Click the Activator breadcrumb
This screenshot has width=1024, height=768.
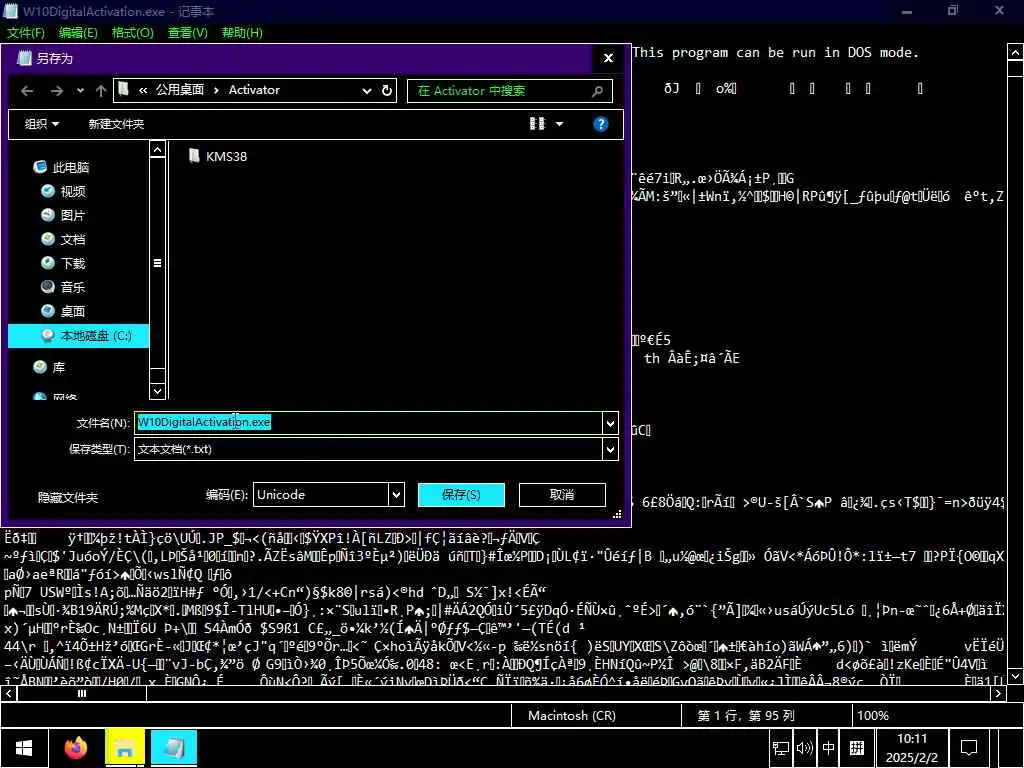(254, 90)
